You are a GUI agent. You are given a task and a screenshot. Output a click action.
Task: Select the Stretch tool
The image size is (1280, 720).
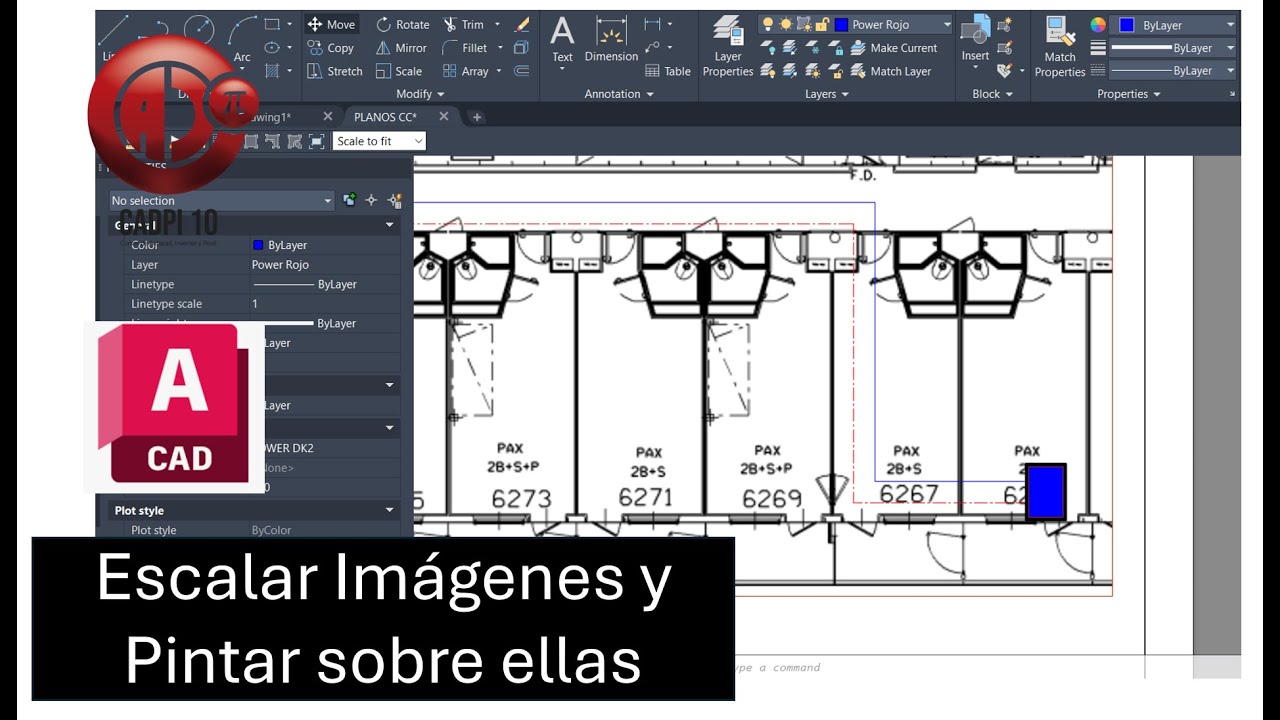pyautogui.click(x=335, y=71)
